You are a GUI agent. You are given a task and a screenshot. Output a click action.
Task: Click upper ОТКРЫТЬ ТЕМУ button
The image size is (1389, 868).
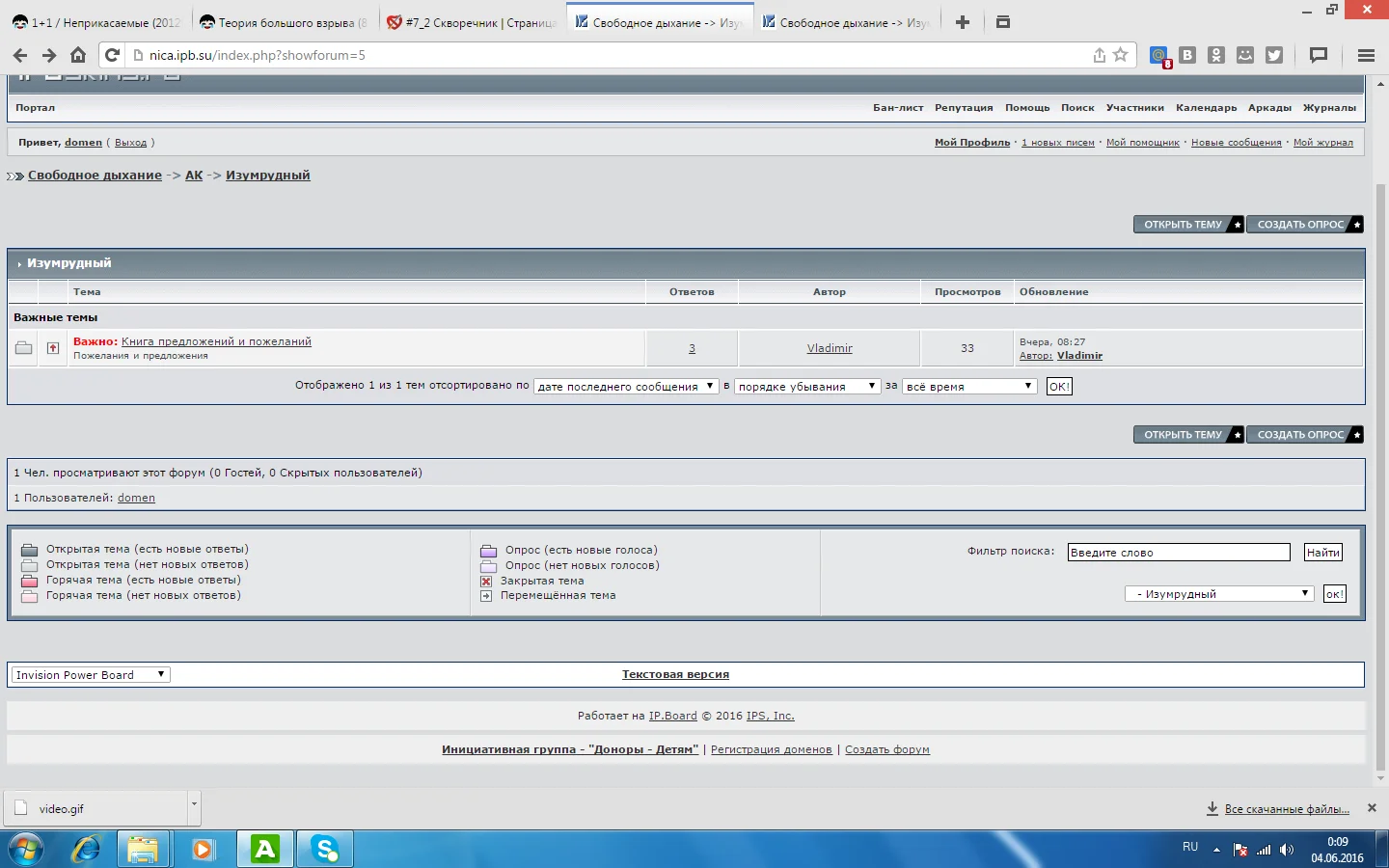[1188, 224]
